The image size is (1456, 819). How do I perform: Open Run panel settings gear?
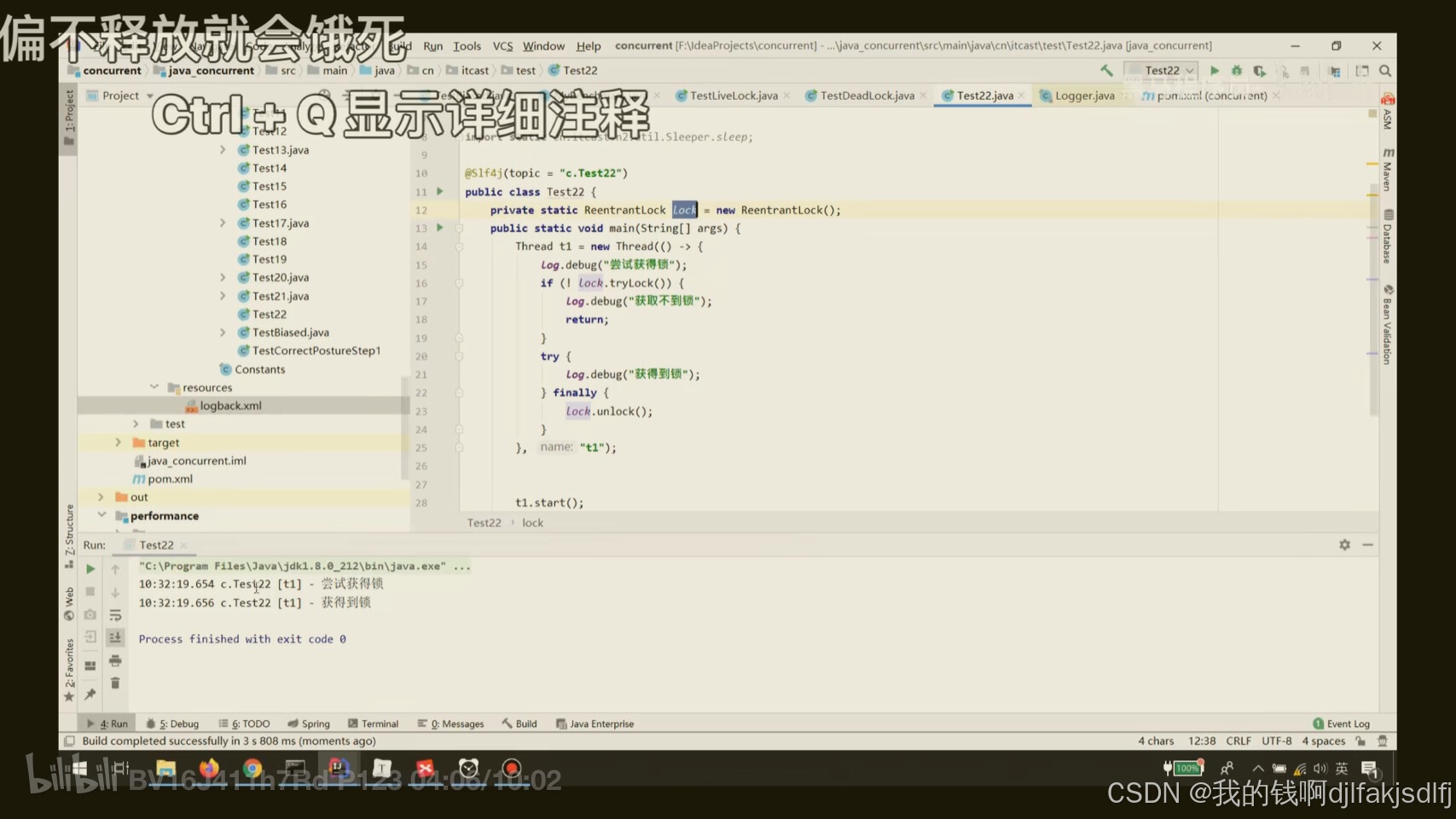point(1344,544)
